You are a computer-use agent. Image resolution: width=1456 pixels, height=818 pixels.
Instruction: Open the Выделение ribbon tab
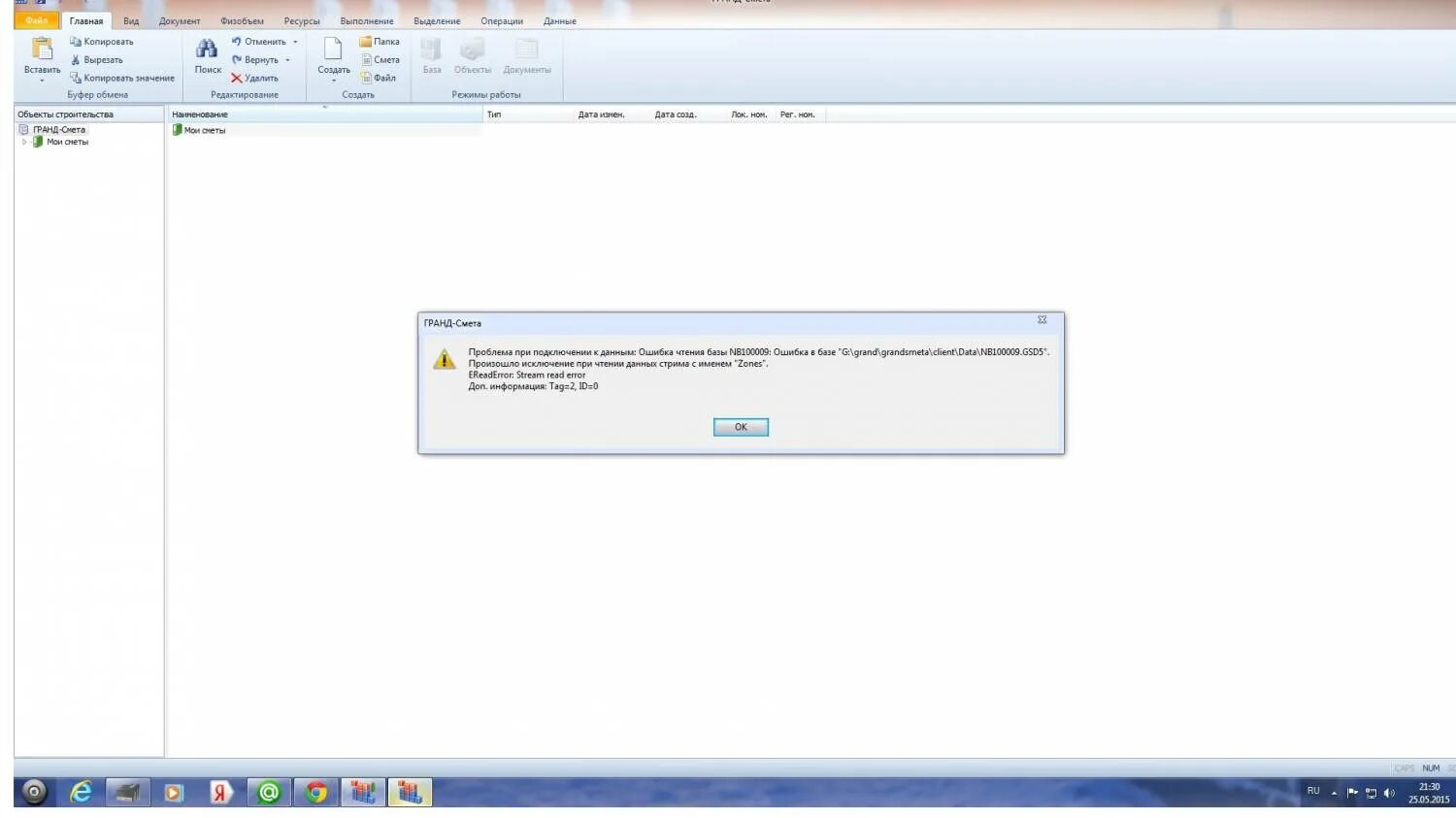coord(437,21)
